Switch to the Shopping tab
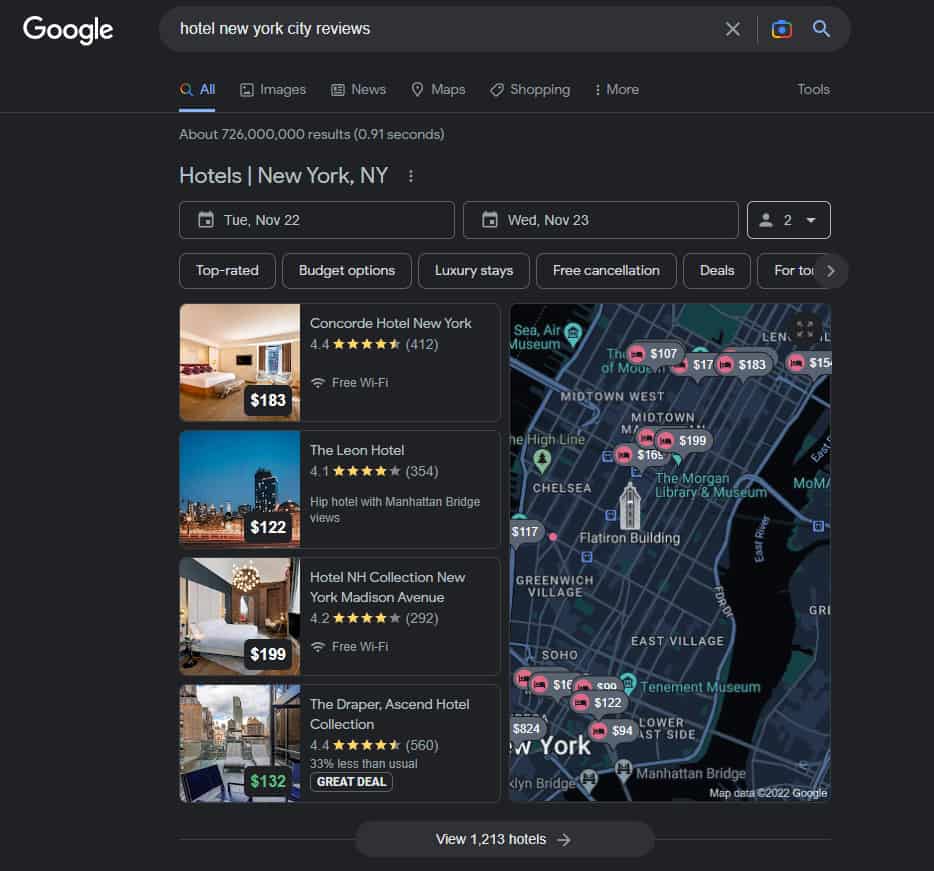The height and width of the screenshot is (871, 934). [x=530, y=89]
